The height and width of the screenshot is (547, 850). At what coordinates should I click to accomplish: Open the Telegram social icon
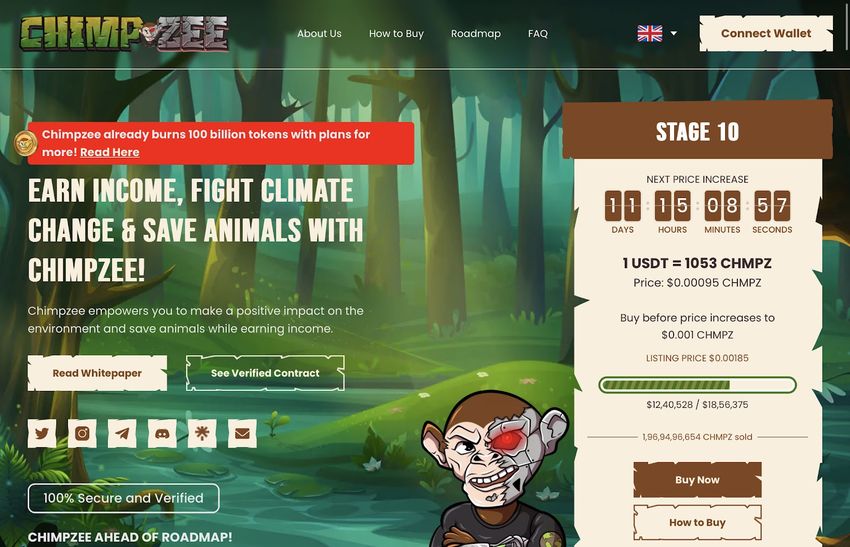point(122,433)
